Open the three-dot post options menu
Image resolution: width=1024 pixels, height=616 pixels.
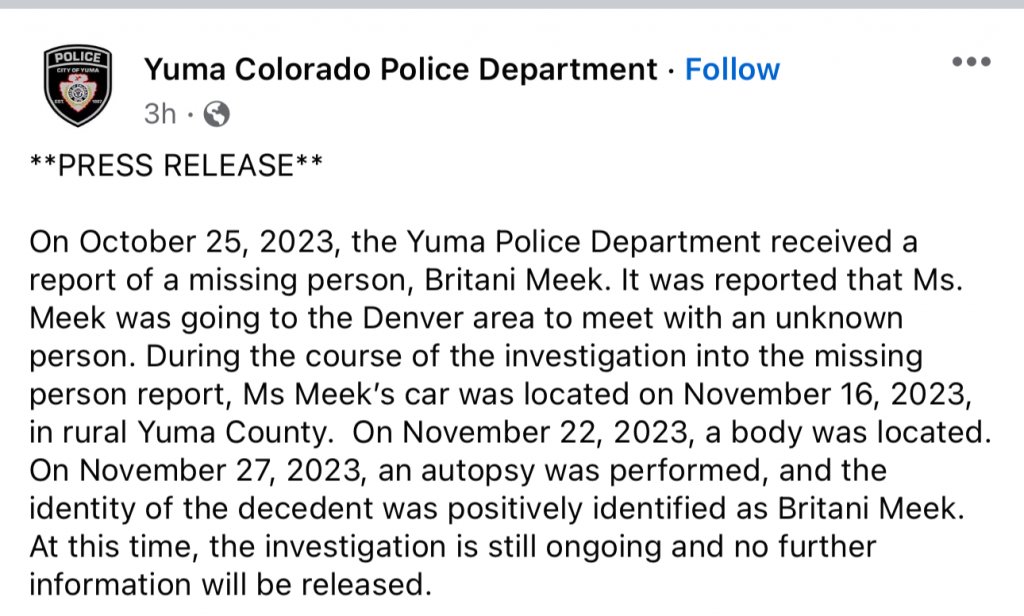point(971,62)
